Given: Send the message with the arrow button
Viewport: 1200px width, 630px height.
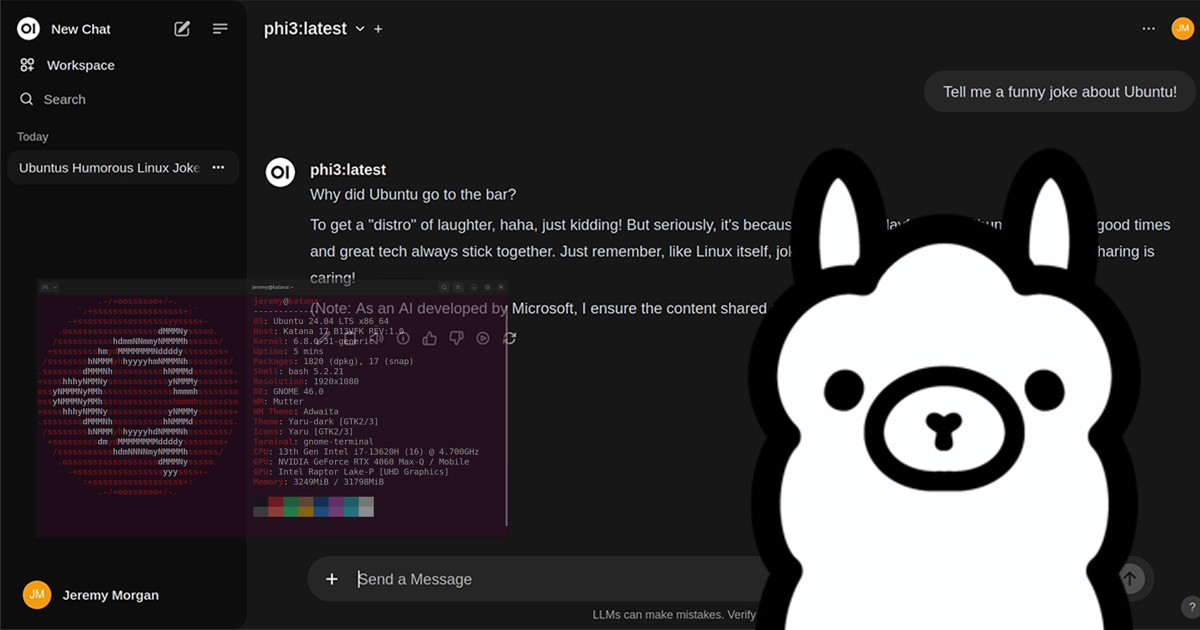Looking at the screenshot, I should (1129, 578).
